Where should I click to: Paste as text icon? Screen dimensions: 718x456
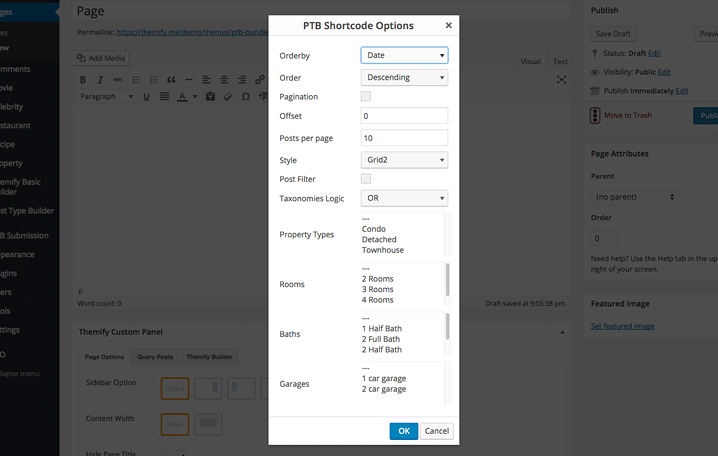click(x=210, y=96)
